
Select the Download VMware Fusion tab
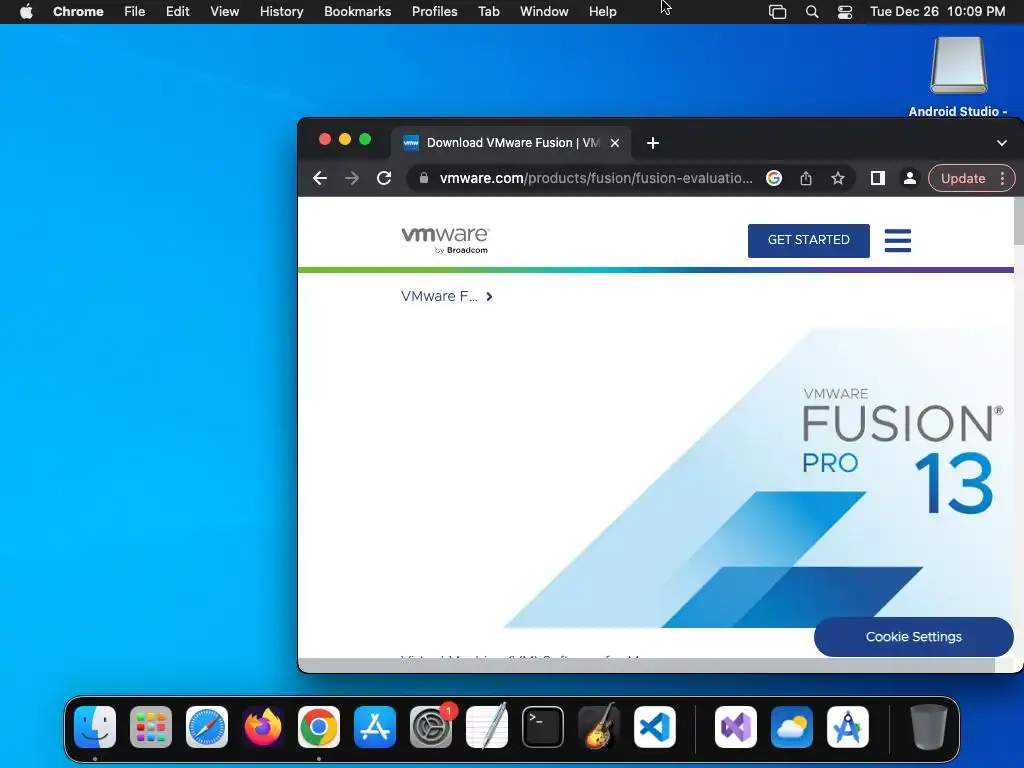pyautogui.click(x=511, y=143)
